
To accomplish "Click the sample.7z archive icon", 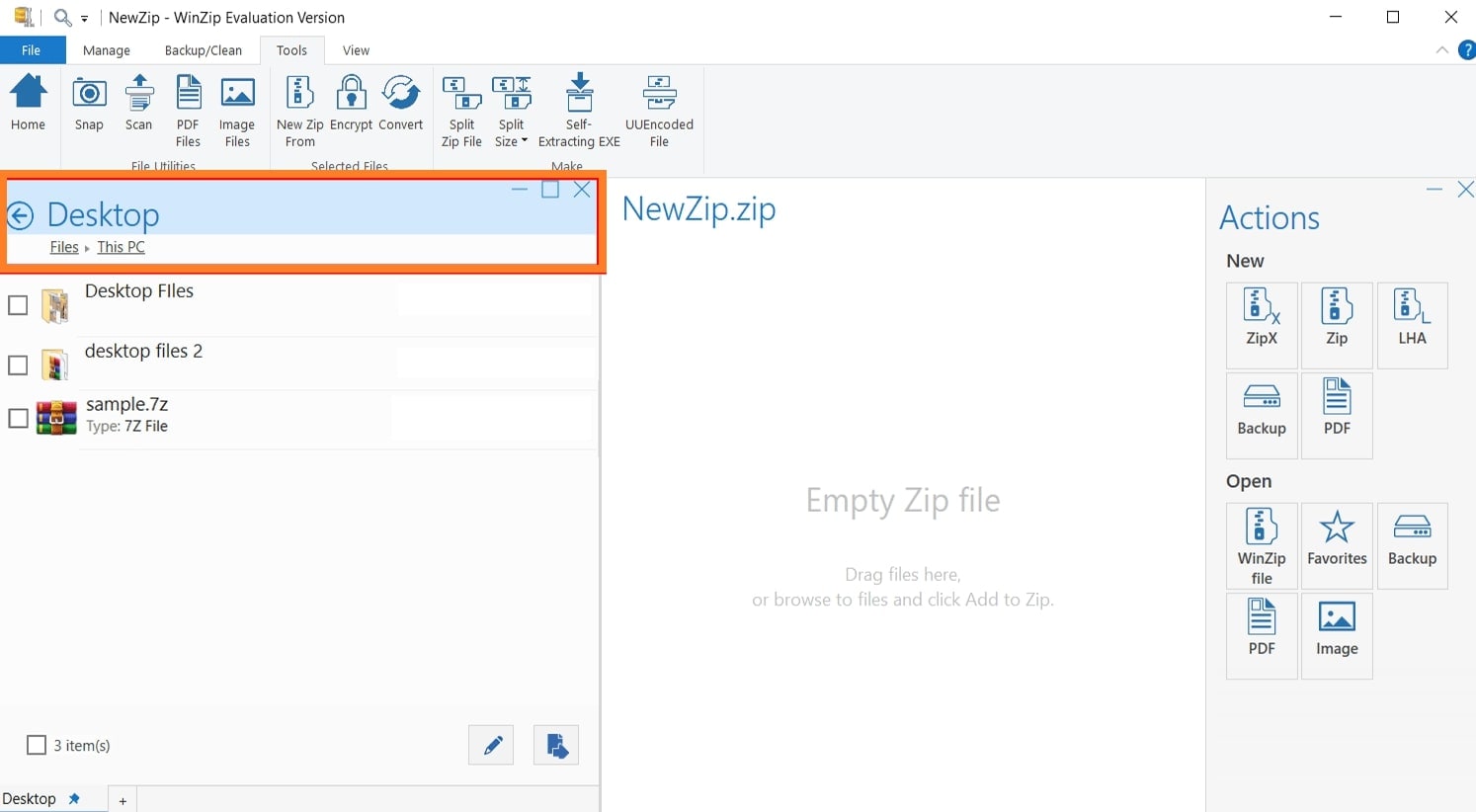I will [56, 418].
